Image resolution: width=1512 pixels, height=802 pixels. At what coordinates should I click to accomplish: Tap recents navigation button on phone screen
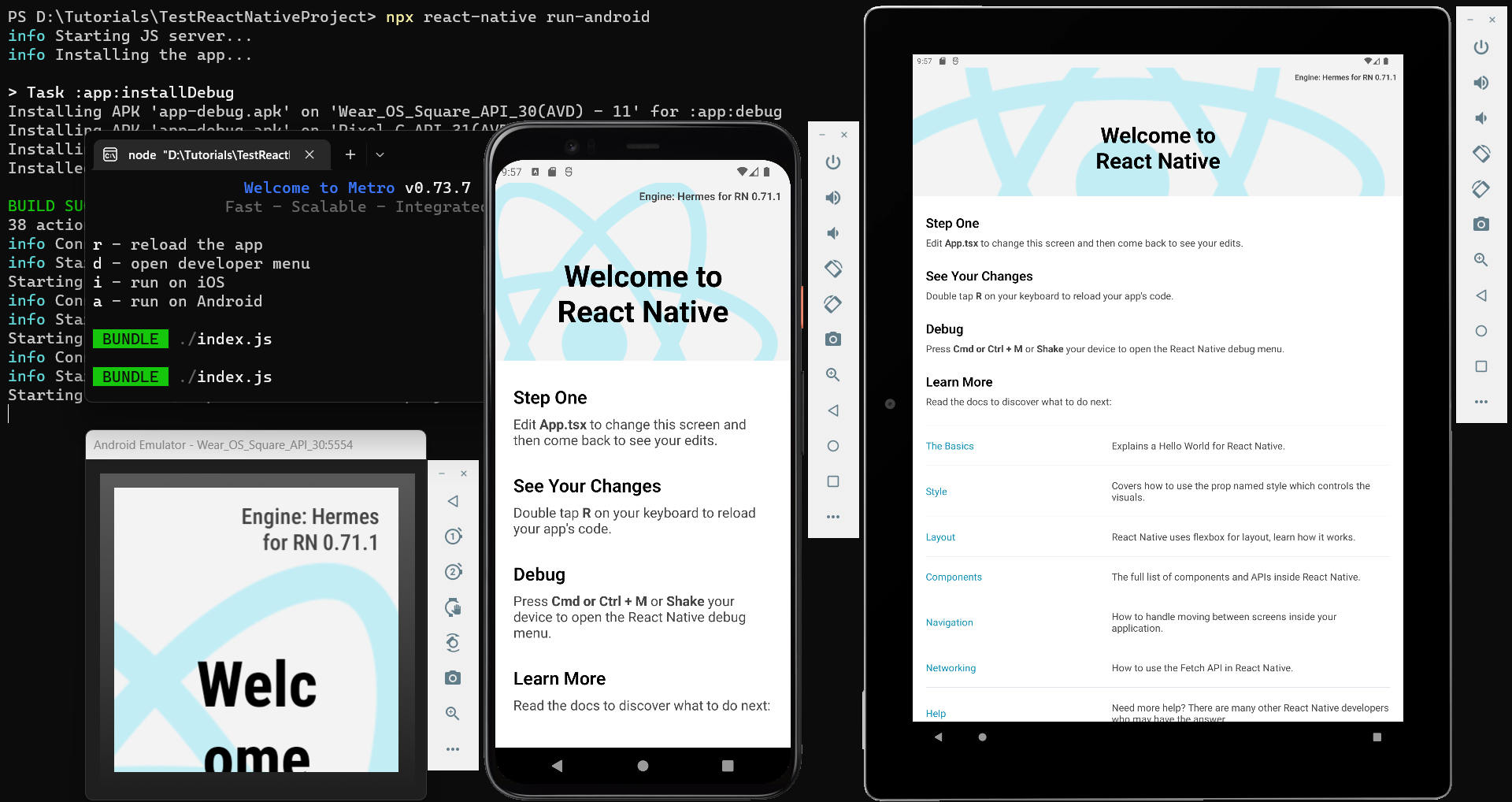[x=728, y=766]
